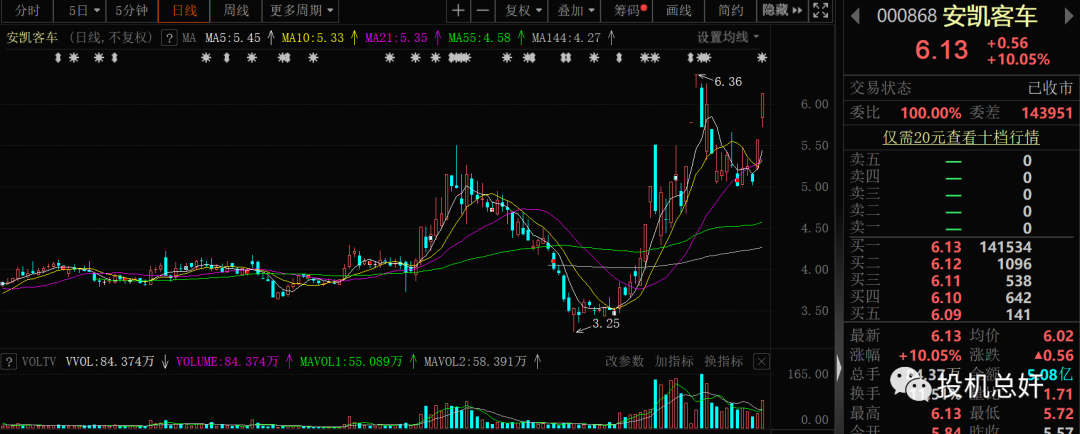
Task: Open the 设置均线 moving average settings
Action: pyautogui.click(x=727, y=37)
